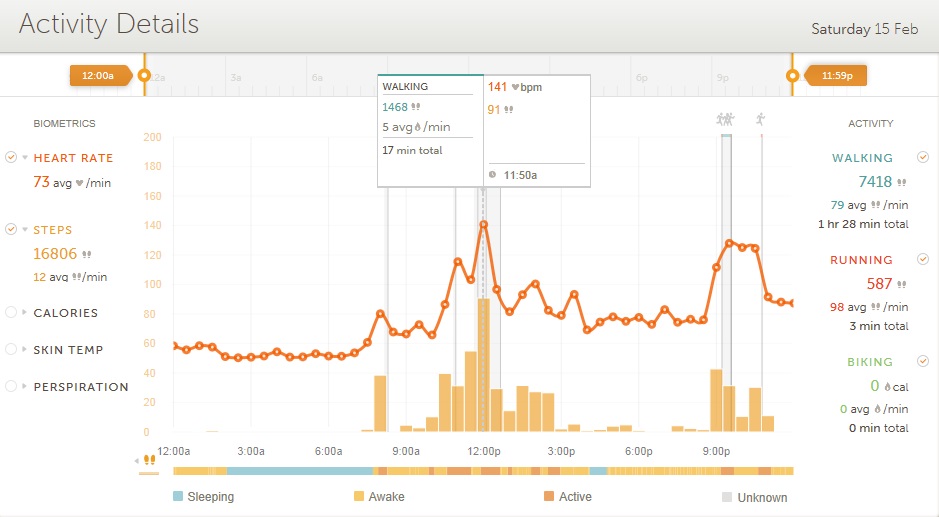This screenshot has width=939, height=517.
Task: Collapse the Heart Rate section arrow
Action: pos(25,158)
